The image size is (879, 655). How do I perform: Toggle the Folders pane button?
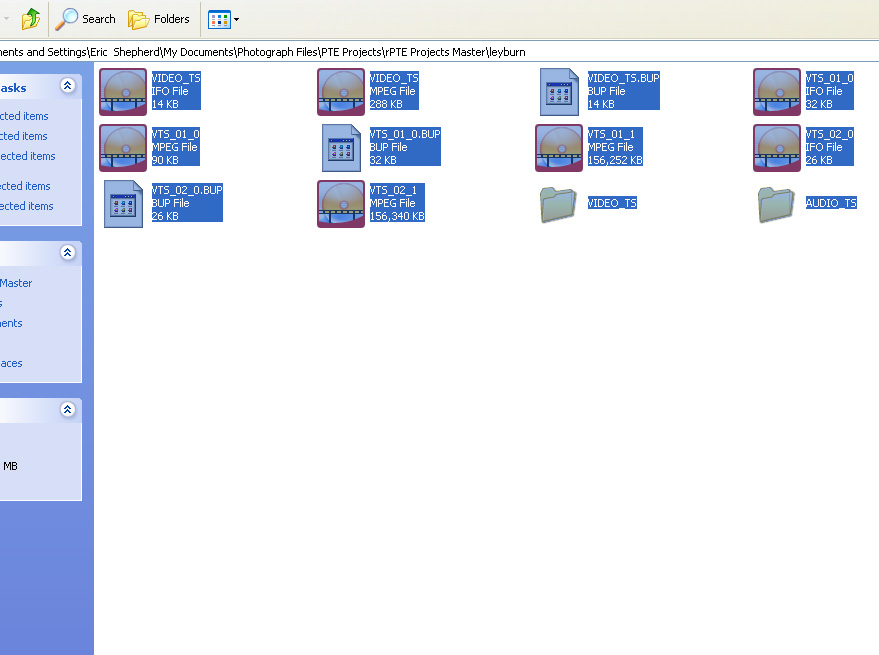pyautogui.click(x=159, y=19)
